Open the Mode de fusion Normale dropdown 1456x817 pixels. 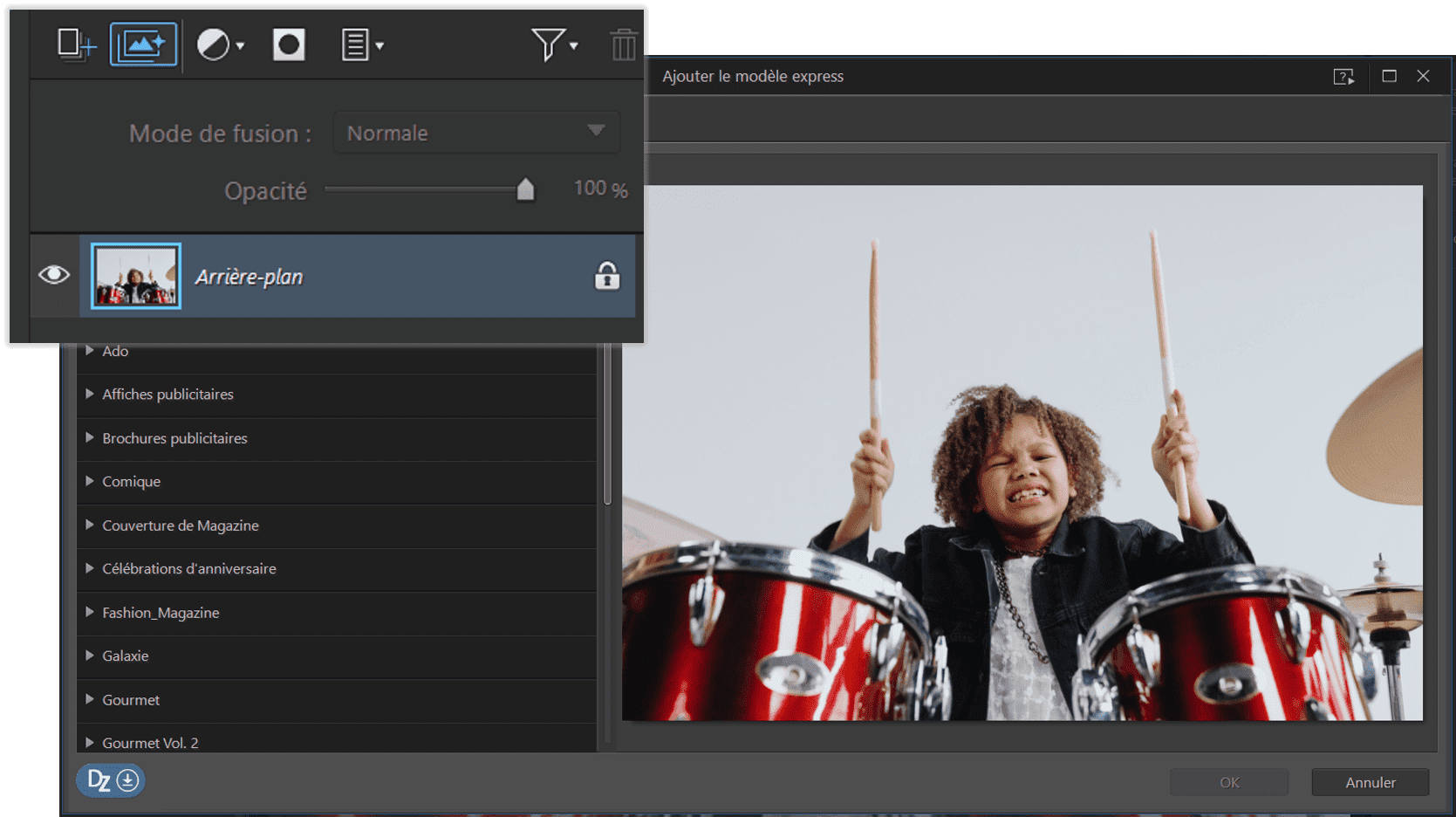tap(476, 133)
